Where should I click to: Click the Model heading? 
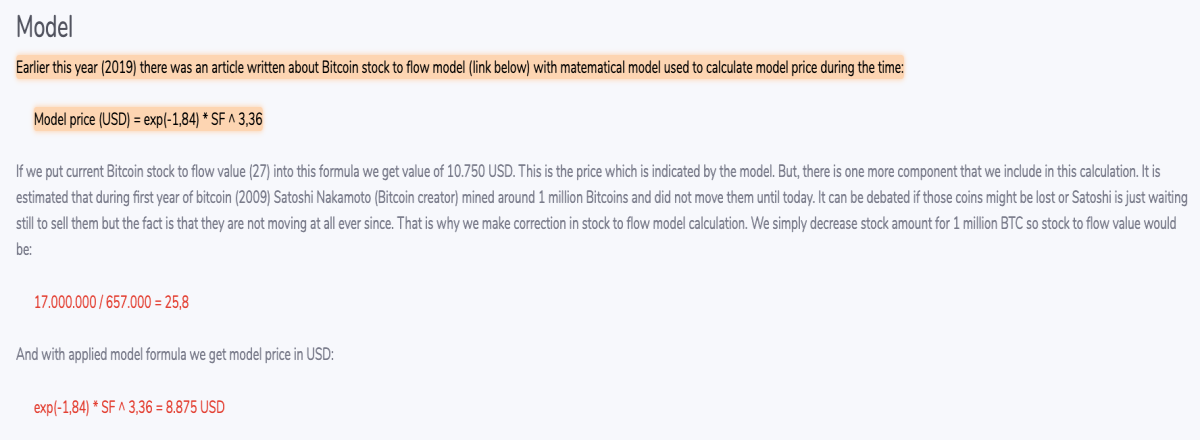click(x=45, y=29)
